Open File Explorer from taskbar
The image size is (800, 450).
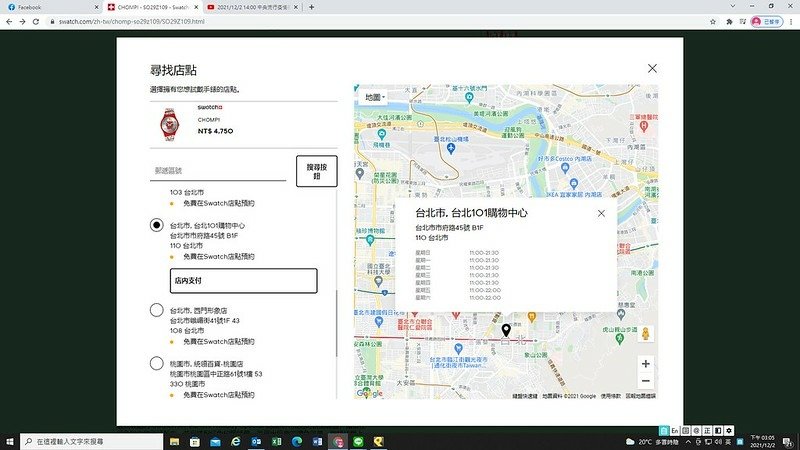coord(174,441)
